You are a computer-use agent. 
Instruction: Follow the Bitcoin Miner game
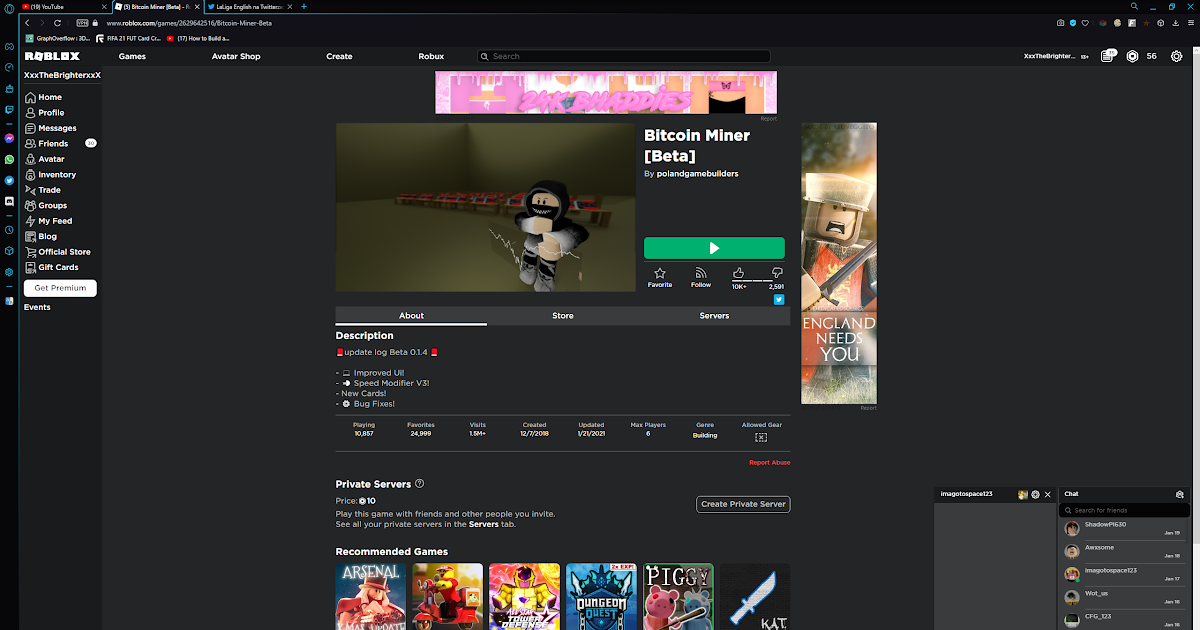(701, 277)
